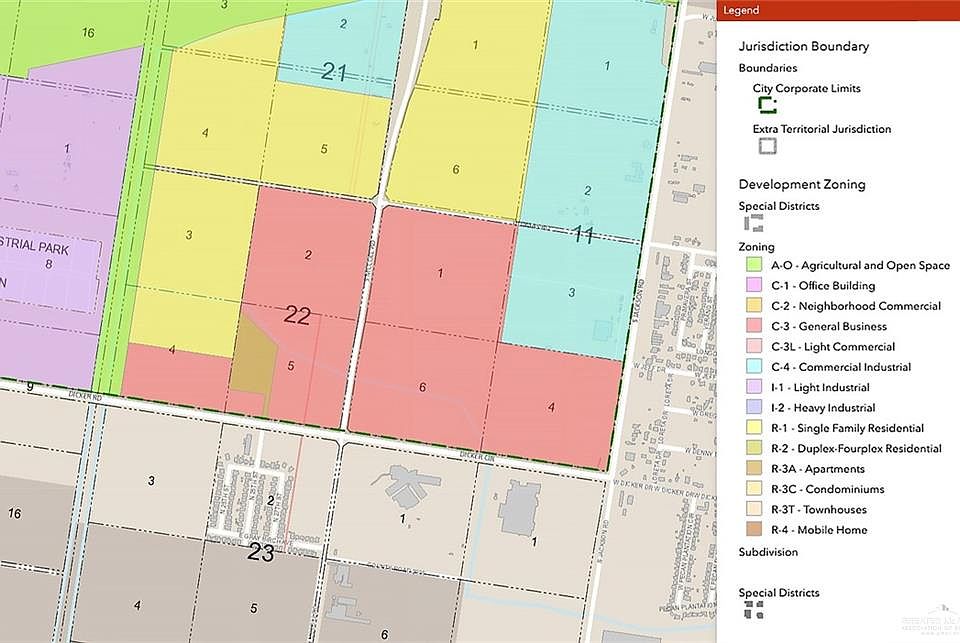
Task: Click the Subdivision legend entry
Action: tap(768, 551)
